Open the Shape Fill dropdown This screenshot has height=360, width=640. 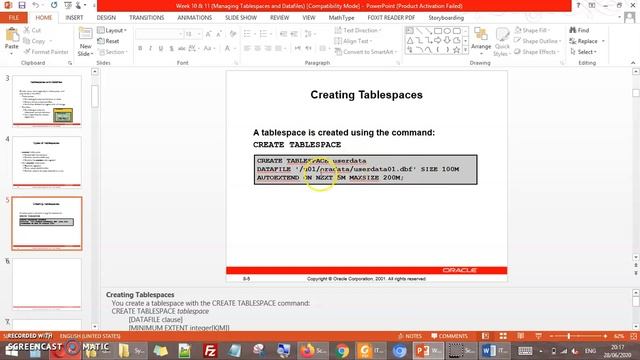[532, 30]
